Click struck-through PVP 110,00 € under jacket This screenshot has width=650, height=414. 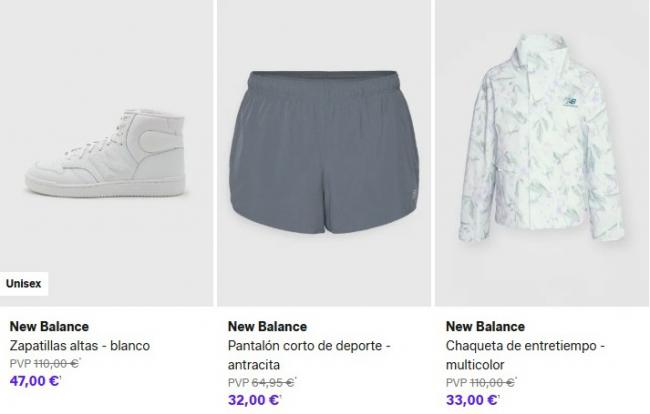pos(481,383)
